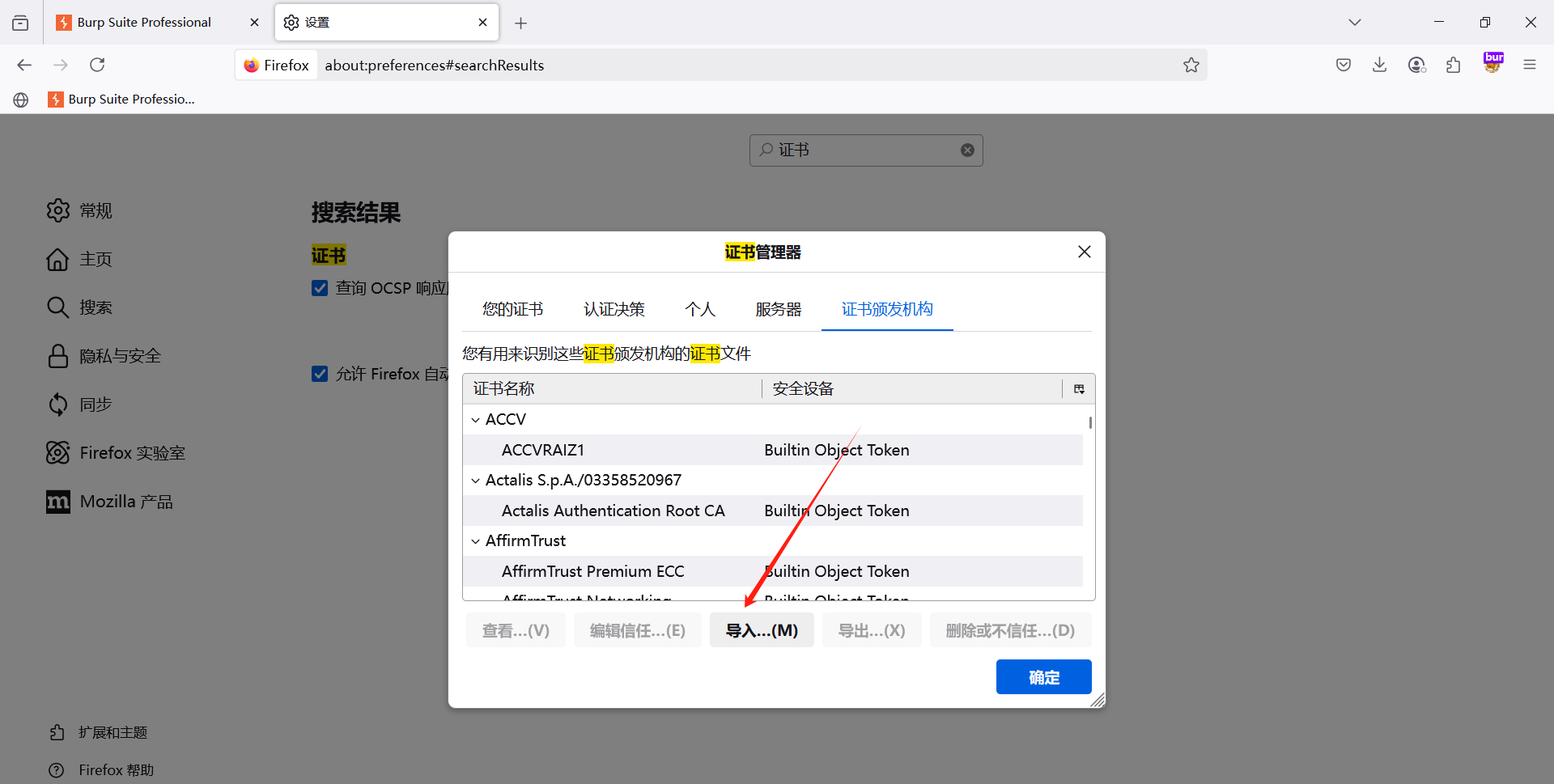Screen dimensions: 1554x784
Task: Toggle the 允许 Firefox 自动 checkbox
Action: [x=320, y=374]
